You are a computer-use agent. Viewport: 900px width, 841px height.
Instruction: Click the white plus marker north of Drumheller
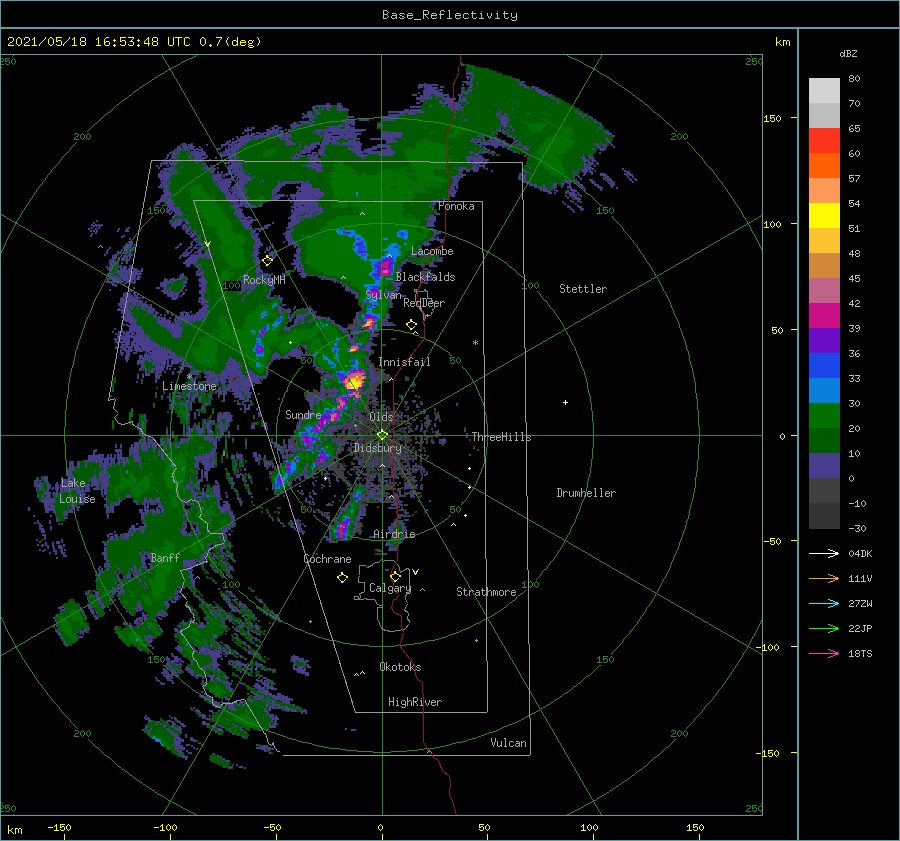click(x=565, y=402)
